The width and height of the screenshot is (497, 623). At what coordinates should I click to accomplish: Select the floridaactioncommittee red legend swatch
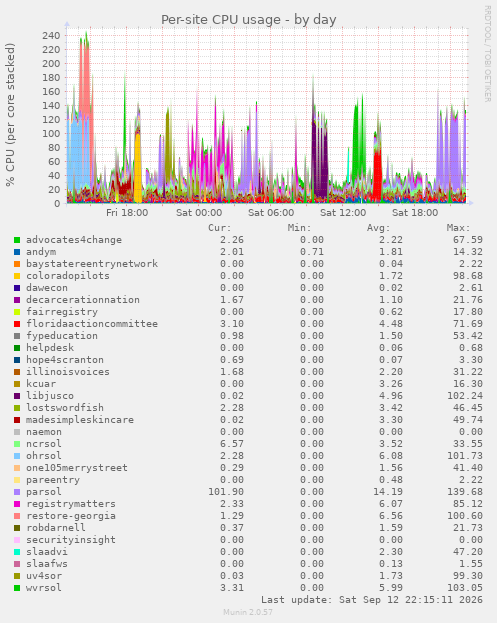coord(17,324)
